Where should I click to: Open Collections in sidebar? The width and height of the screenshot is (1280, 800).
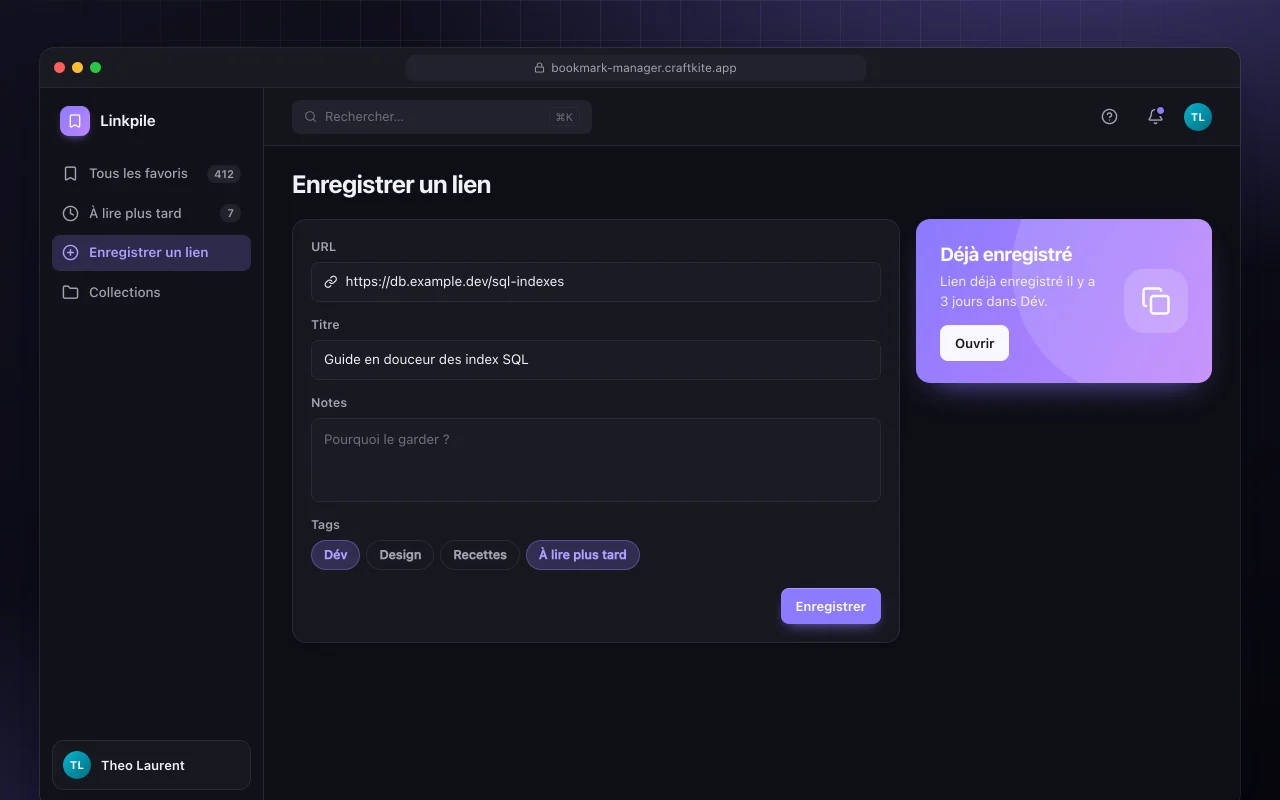[151, 293]
